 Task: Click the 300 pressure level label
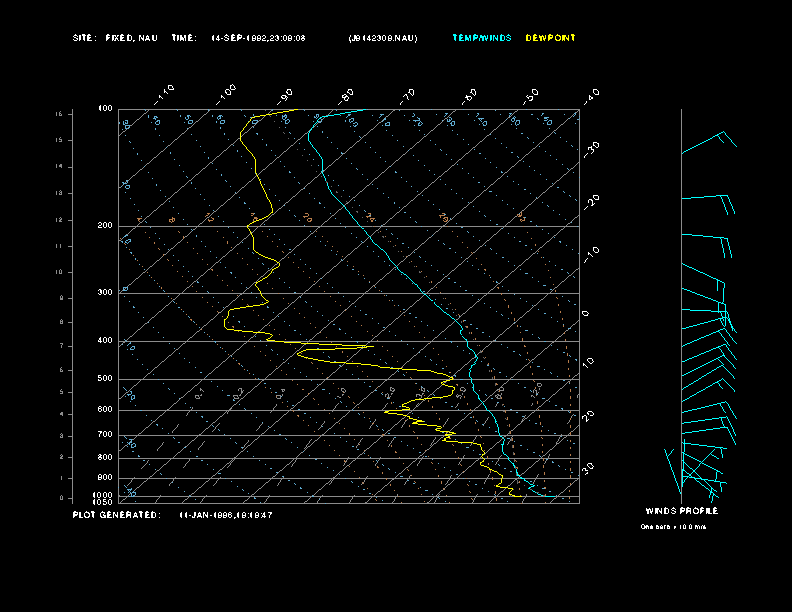(105, 293)
